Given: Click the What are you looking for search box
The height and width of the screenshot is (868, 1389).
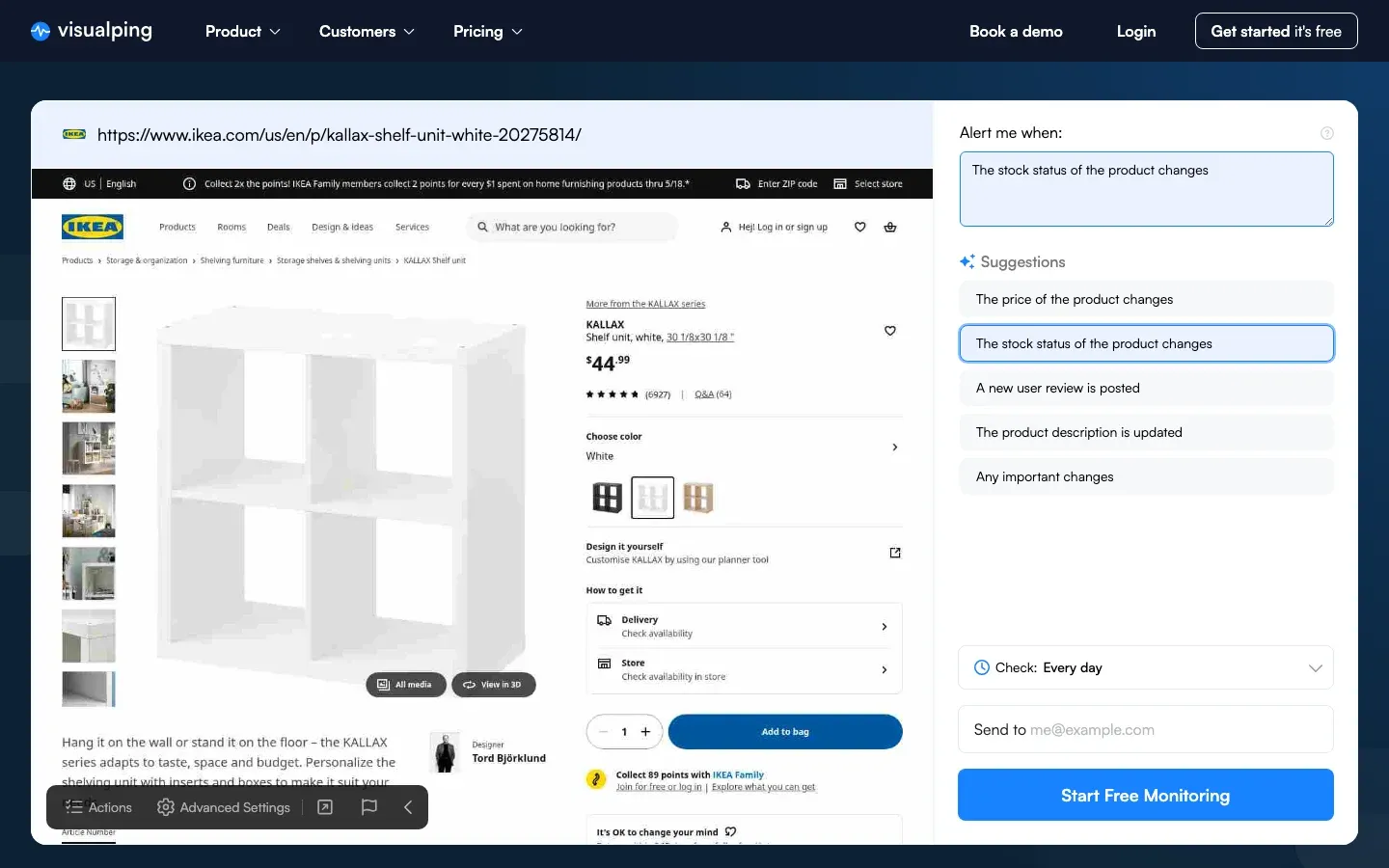Looking at the screenshot, I should (572, 228).
